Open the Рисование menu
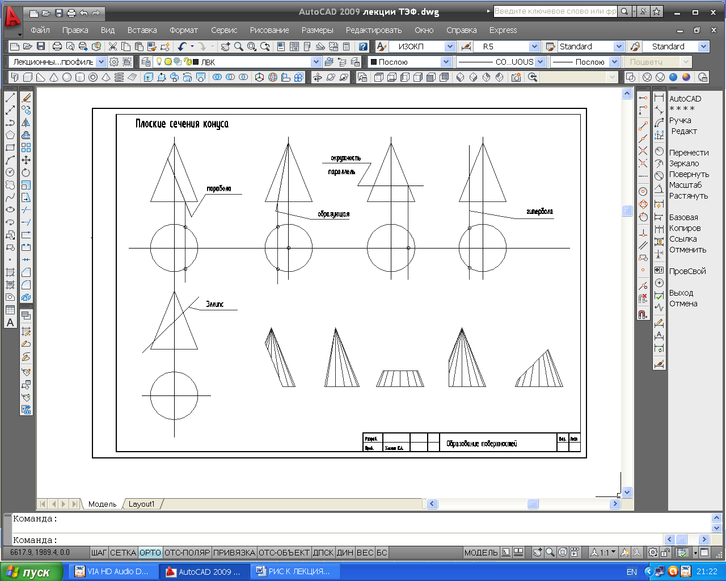Screen dimensions: 726x581 [x=269, y=30]
